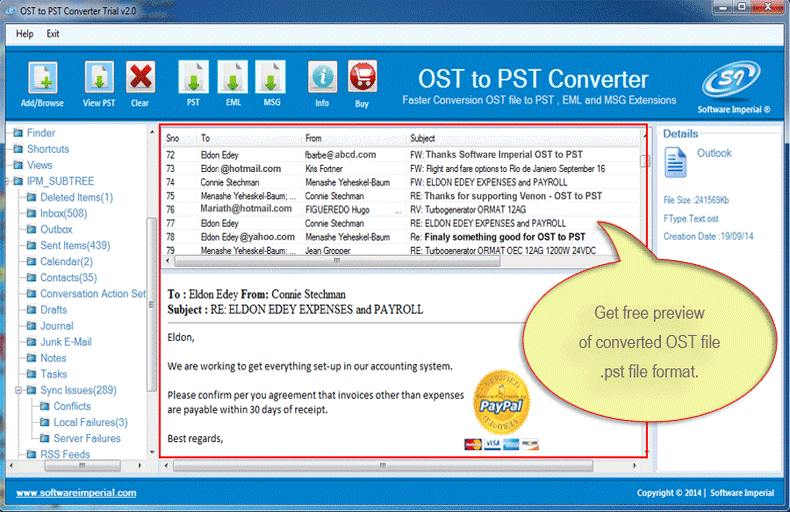790x512 pixels.
Task: Export using the PST icon
Action: click(x=193, y=77)
